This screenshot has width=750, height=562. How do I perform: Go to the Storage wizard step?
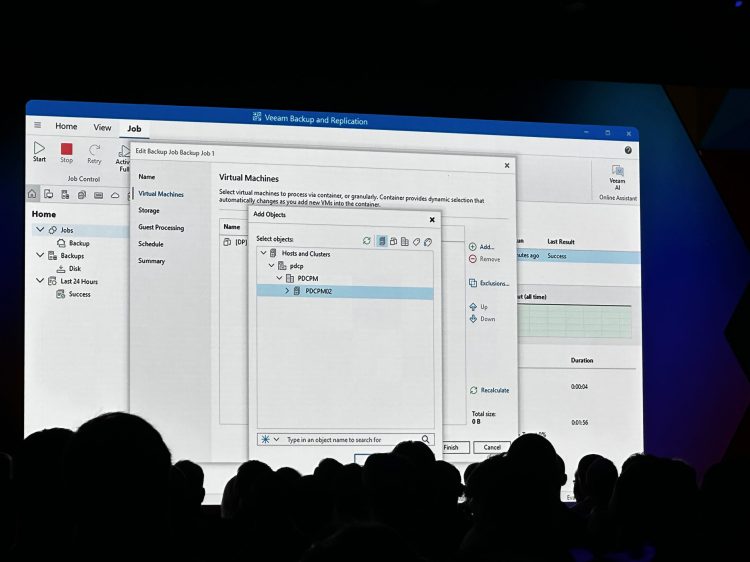pyautogui.click(x=149, y=210)
